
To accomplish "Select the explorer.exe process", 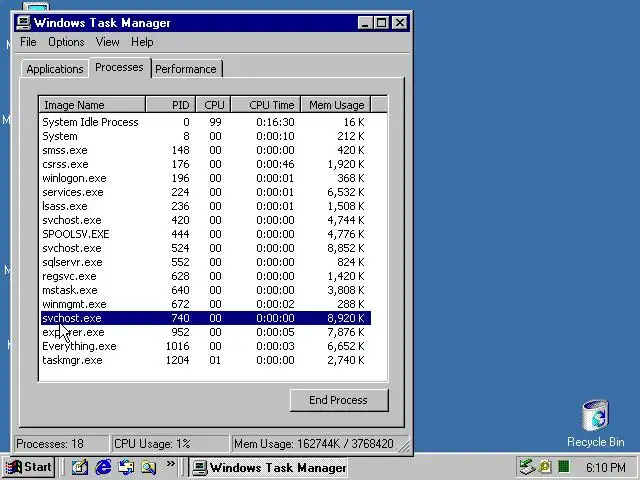I will (x=206, y=332).
